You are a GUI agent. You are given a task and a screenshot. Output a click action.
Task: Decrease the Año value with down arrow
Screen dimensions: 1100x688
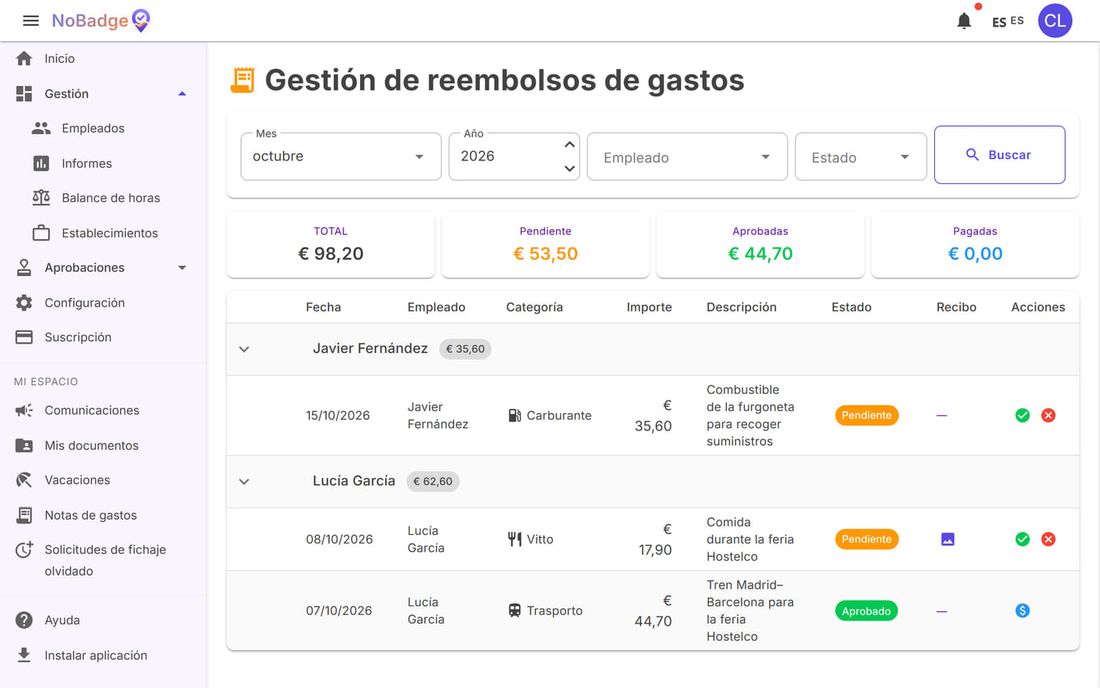(x=570, y=168)
